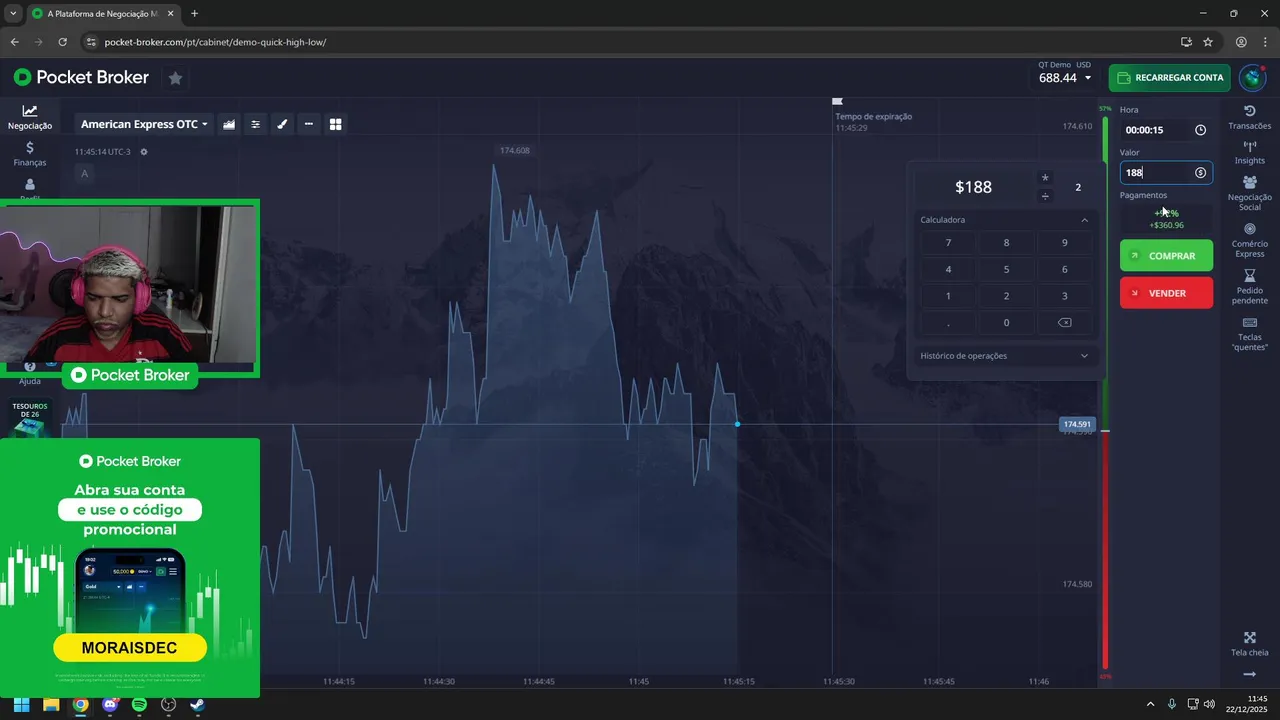Open the Chrome tab search dropdown
Viewport: 1280px width, 720px height.
click(12, 14)
